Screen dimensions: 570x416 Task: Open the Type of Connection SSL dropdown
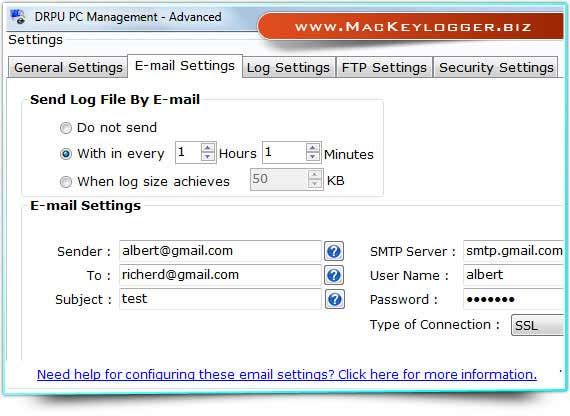tap(537, 325)
